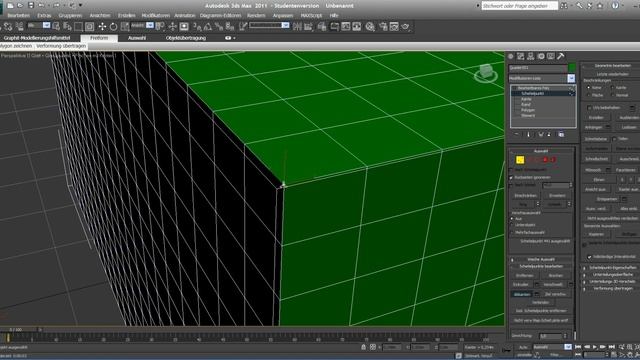This screenshot has width=640, height=360.
Task: Click the Redo arrow in title bar
Action: 57,5
